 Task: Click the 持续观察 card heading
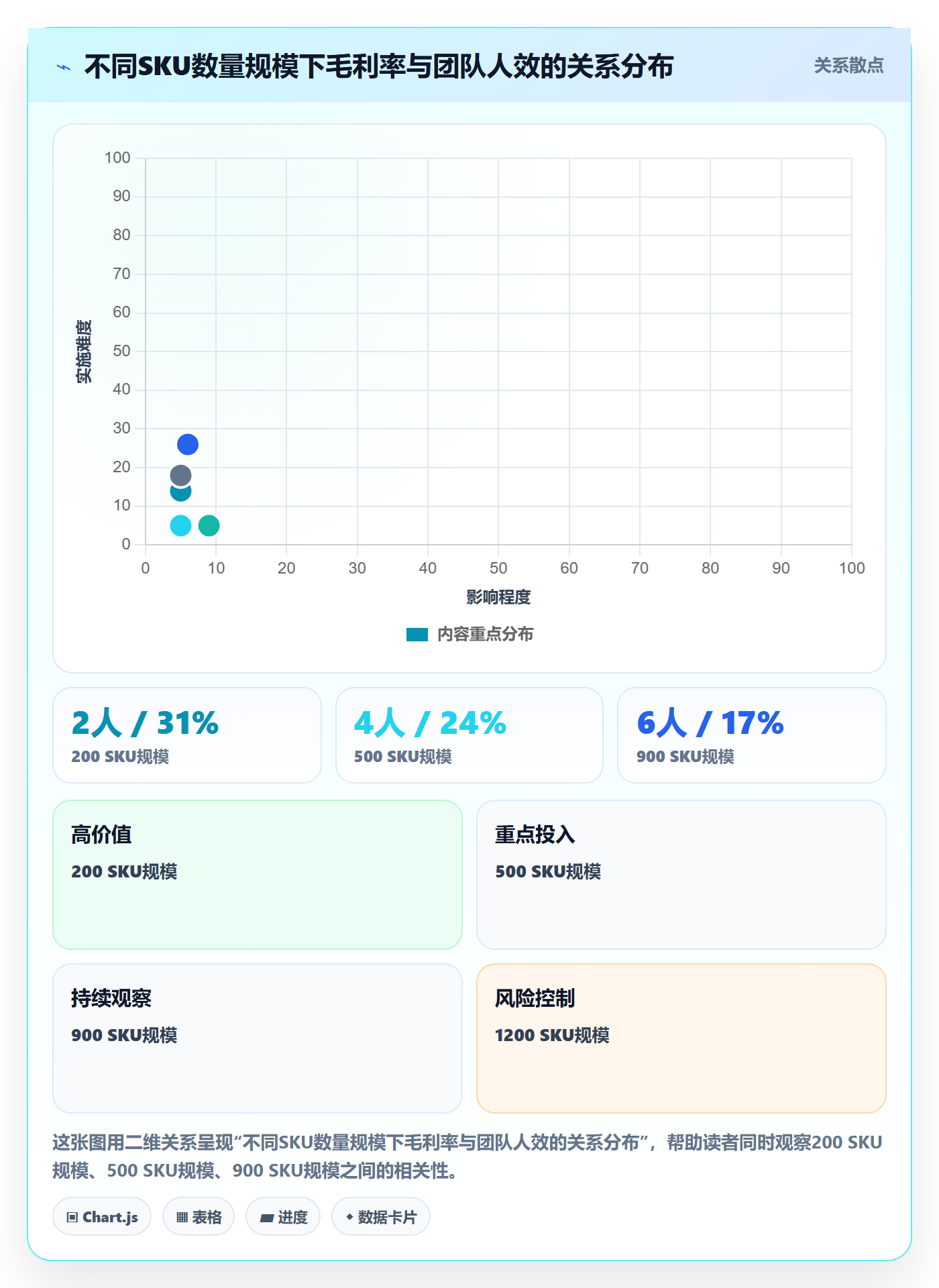(111, 998)
